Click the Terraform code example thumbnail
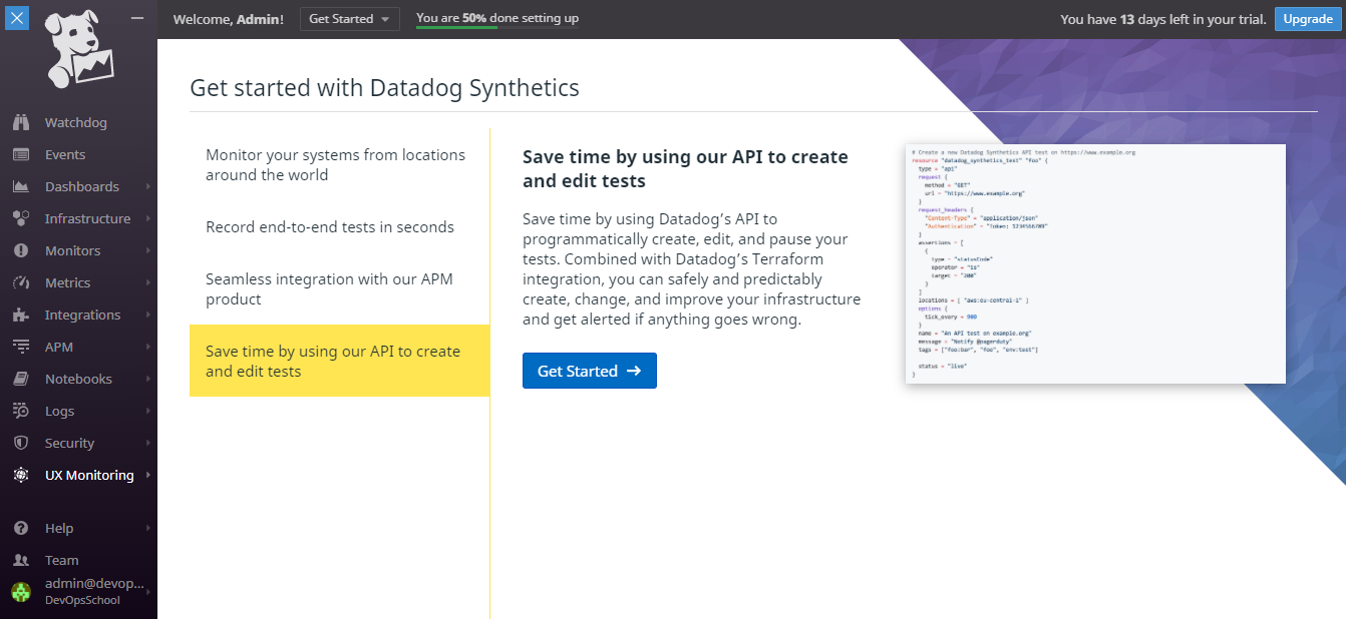The width and height of the screenshot is (1346, 619). pyautogui.click(x=1095, y=264)
